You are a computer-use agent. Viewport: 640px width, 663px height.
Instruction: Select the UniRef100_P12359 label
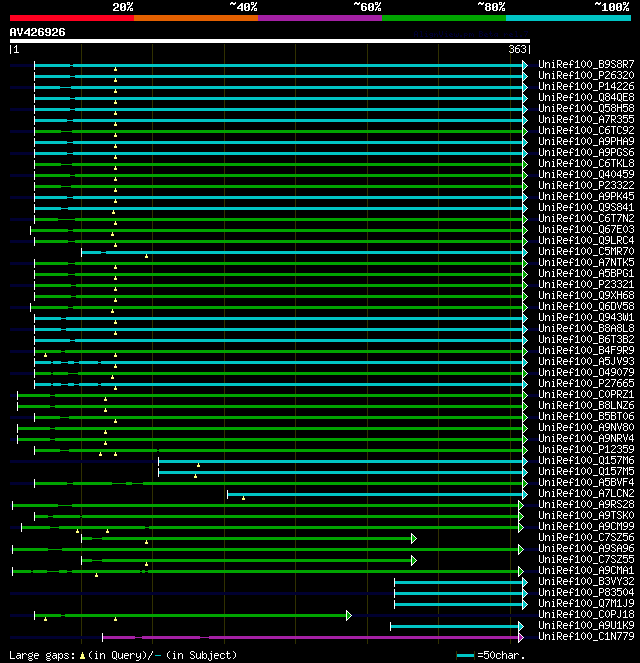(586, 449)
